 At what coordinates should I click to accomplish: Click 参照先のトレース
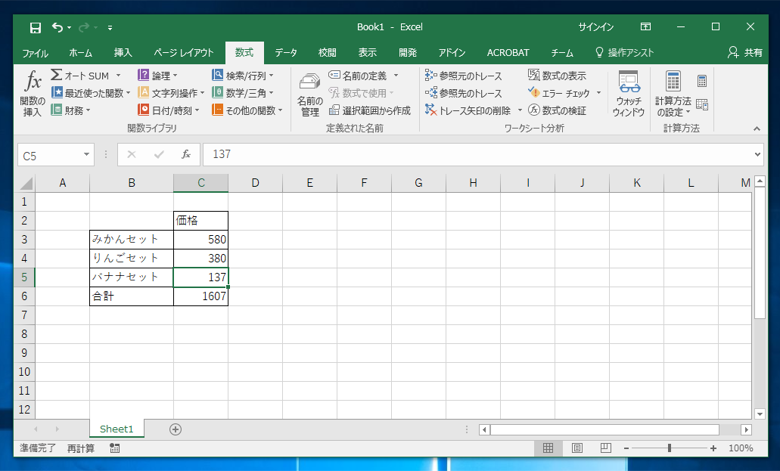point(463,93)
